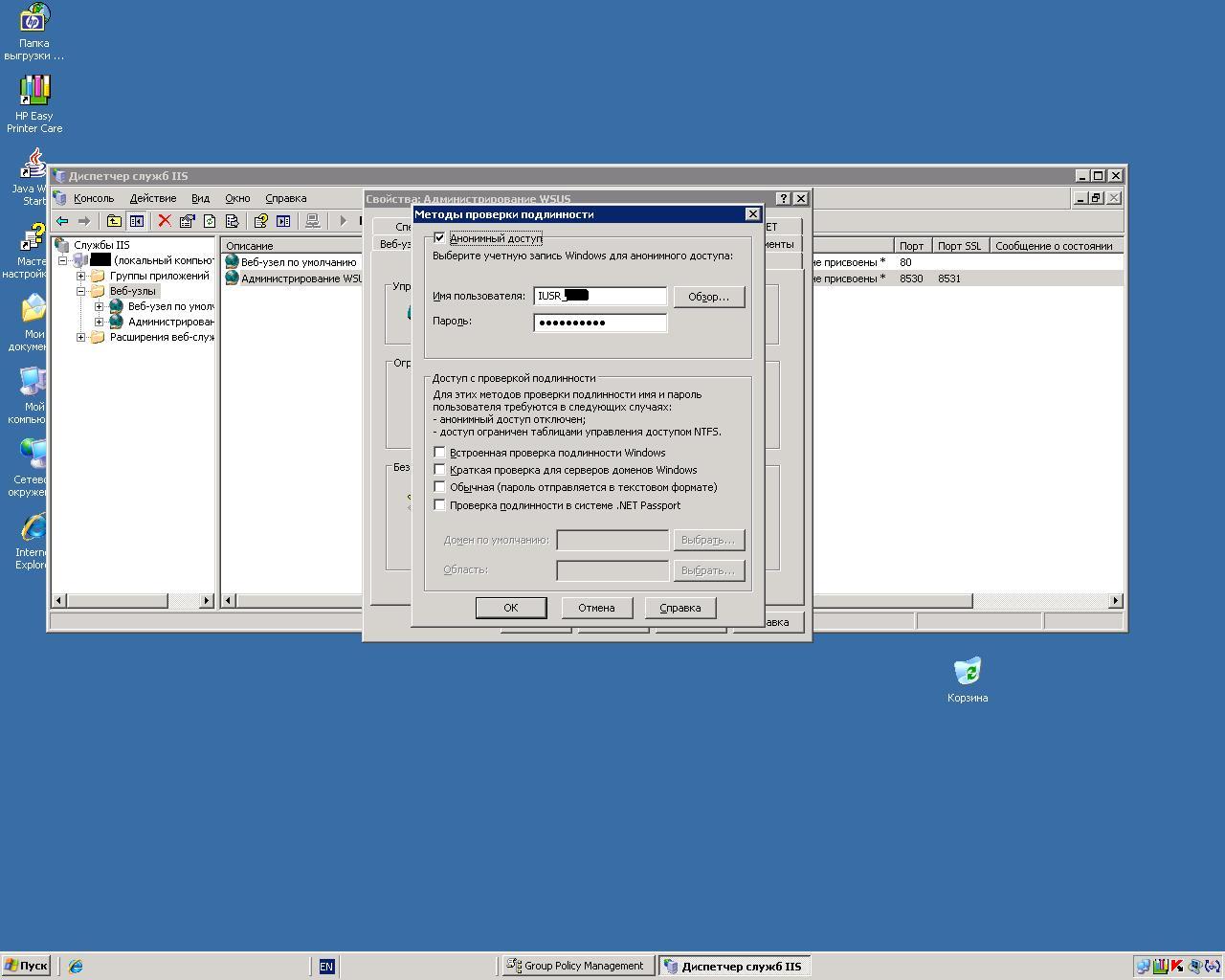The width and height of the screenshot is (1225, 980).
Task: Click the Порт SSL column header
Action: point(960,246)
